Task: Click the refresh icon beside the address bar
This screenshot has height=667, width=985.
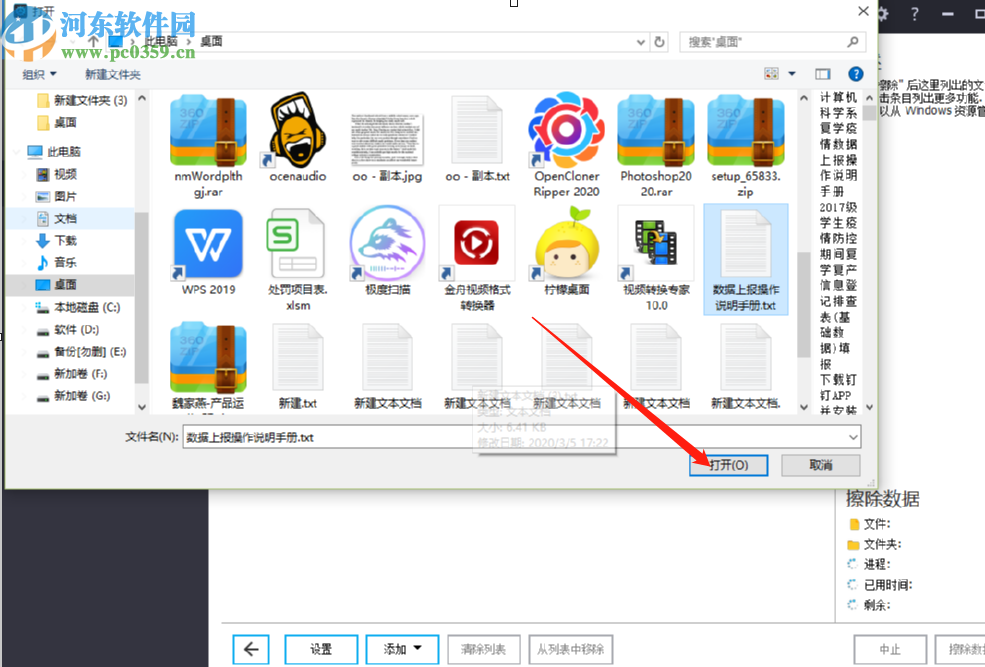Action: pos(659,42)
